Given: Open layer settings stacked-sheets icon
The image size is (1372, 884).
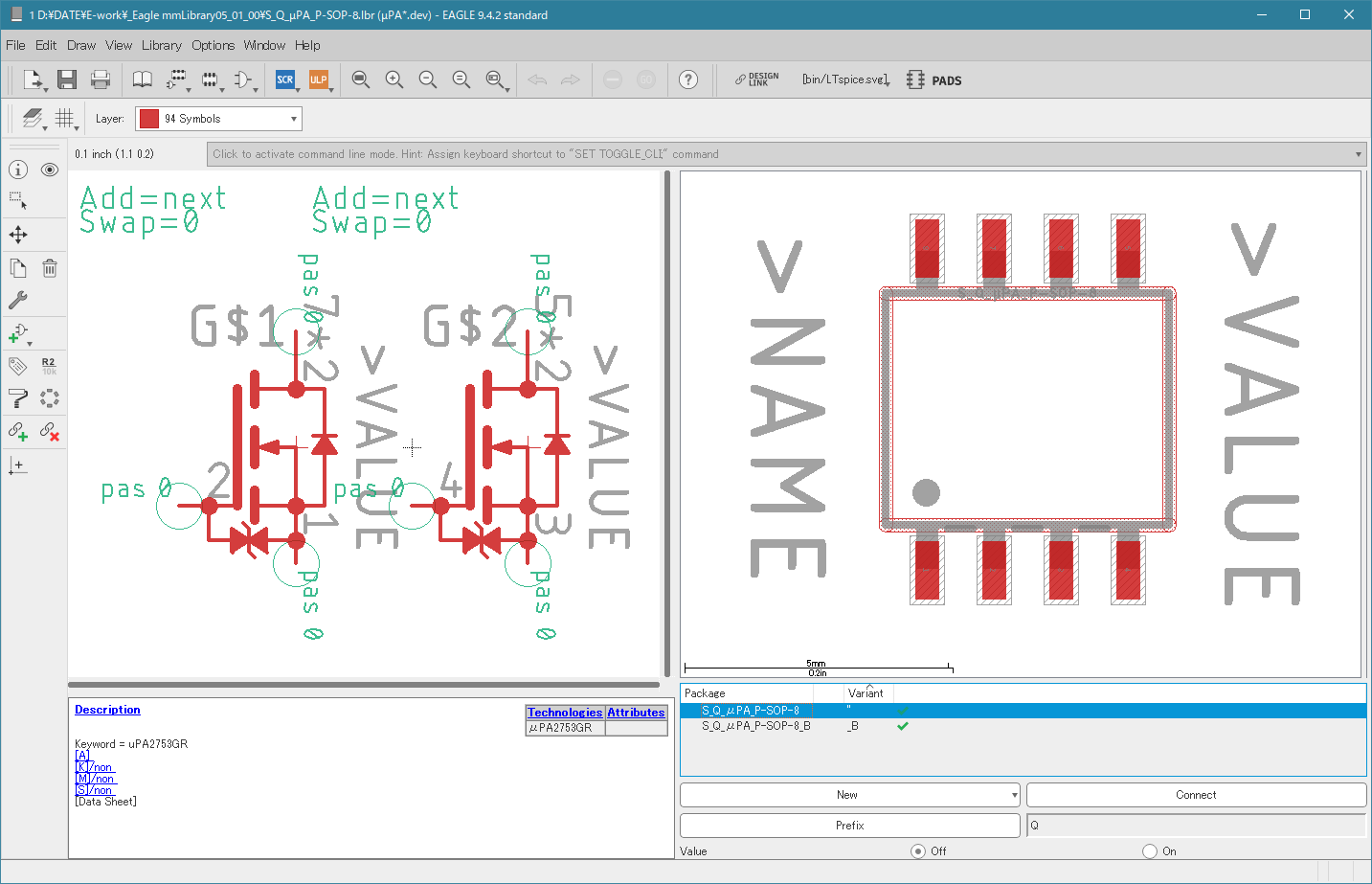Looking at the screenshot, I should (x=34, y=119).
